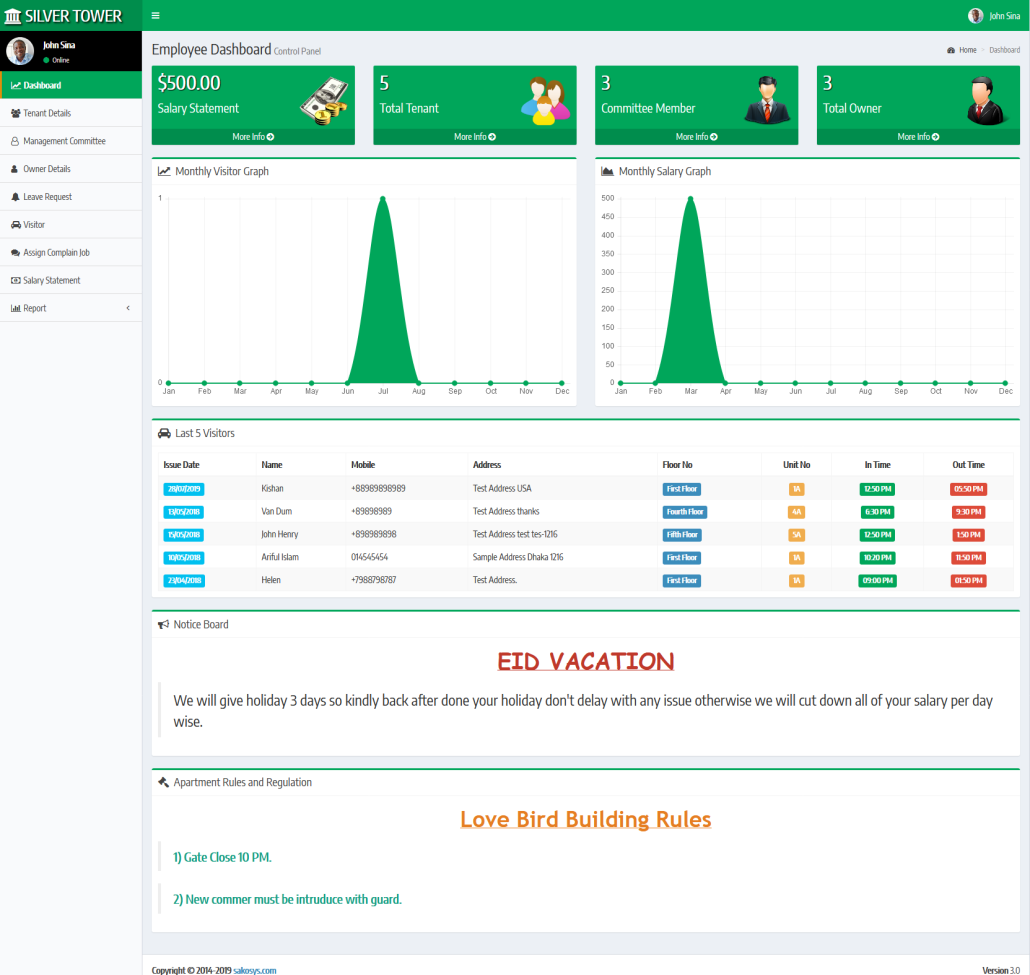The image size is (1030, 975).
Task: Click the people icon on Total Tenant card
Action: (x=545, y=100)
